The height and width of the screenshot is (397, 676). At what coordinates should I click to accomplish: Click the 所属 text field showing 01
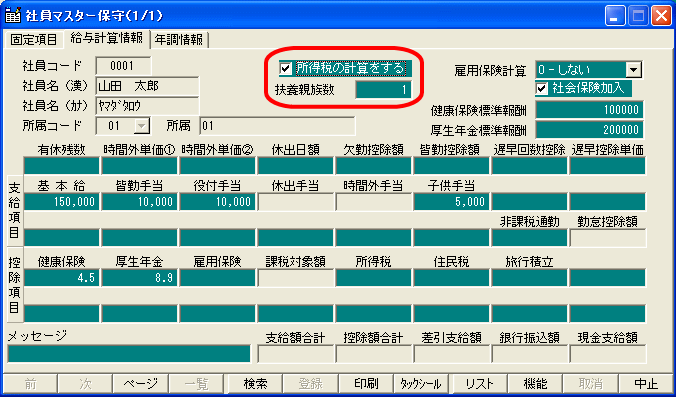pos(277,126)
